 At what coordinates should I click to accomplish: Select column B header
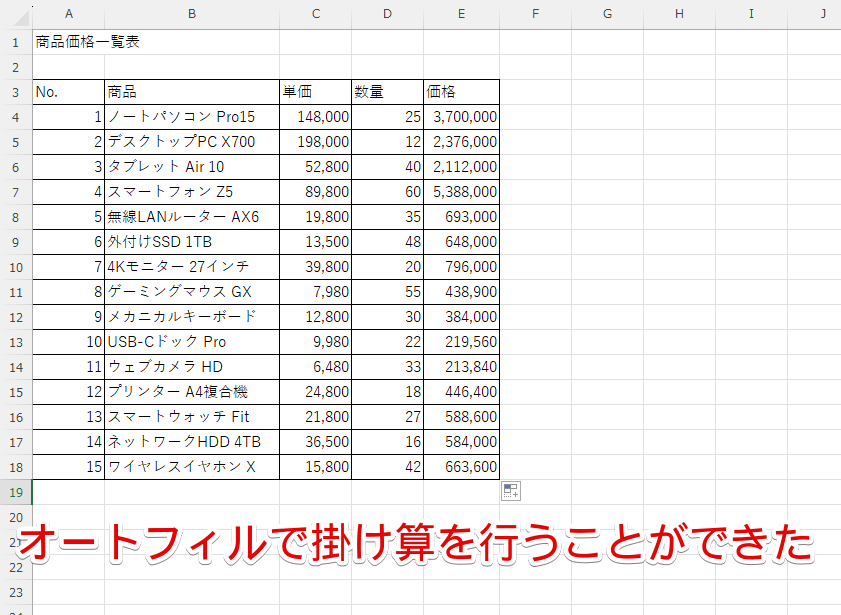point(192,14)
